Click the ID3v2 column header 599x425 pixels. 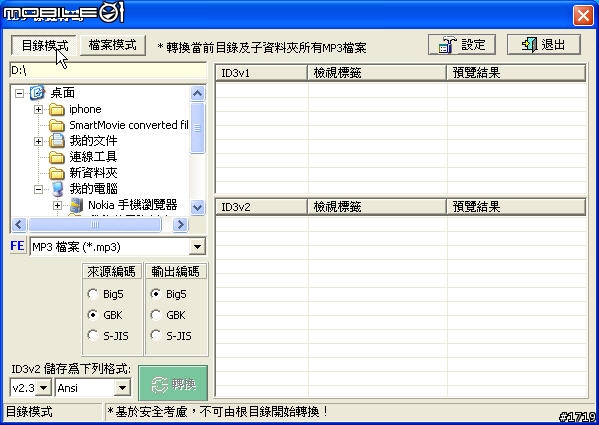click(262, 207)
